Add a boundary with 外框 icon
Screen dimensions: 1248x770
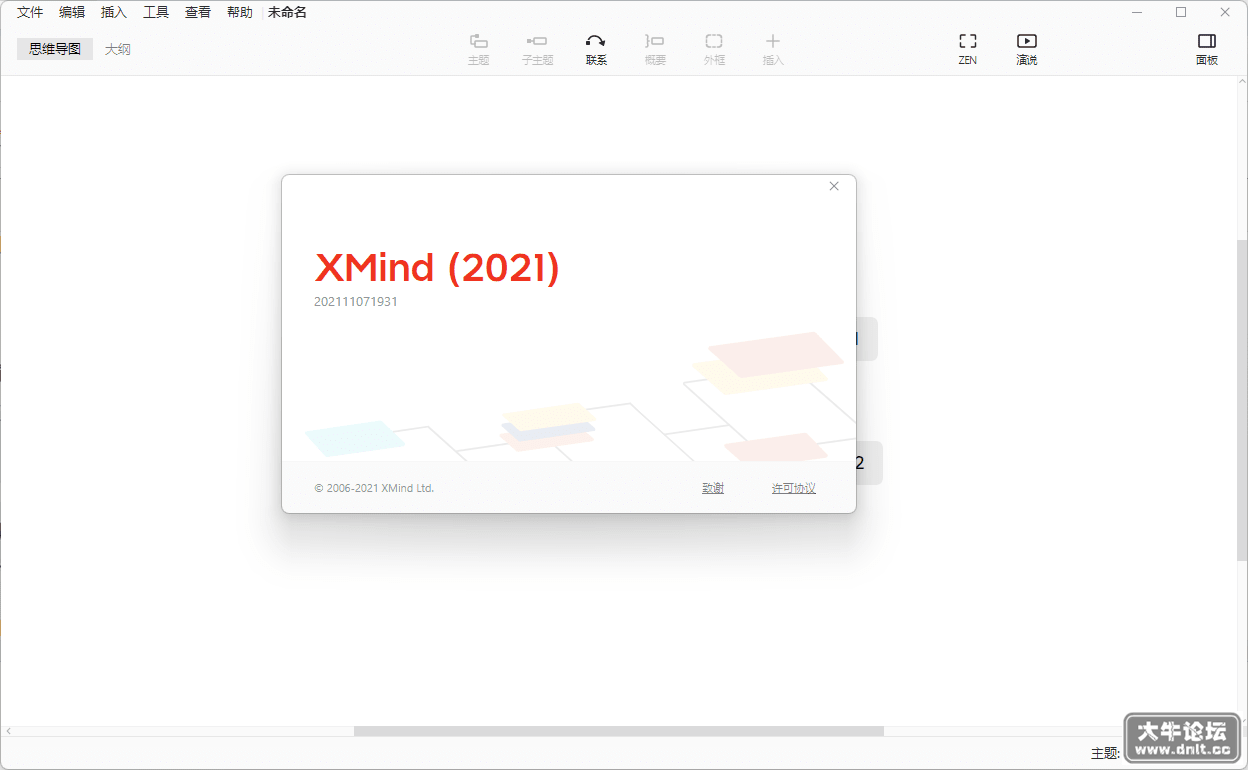[x=714, y=49]
